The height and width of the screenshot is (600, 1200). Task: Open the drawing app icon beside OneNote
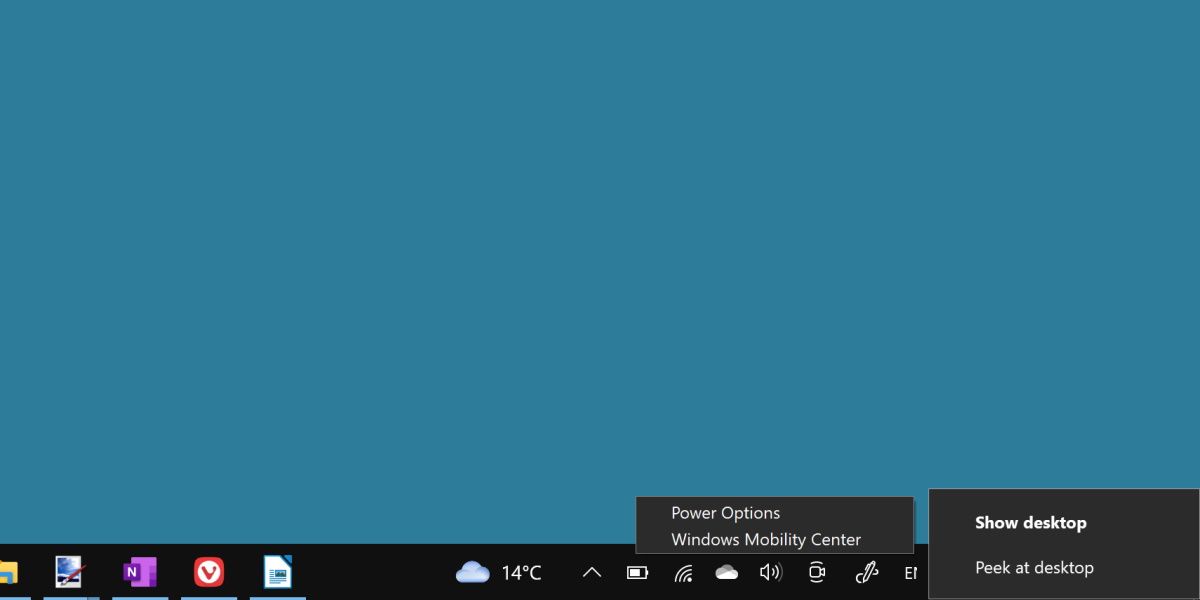(69, 572)
